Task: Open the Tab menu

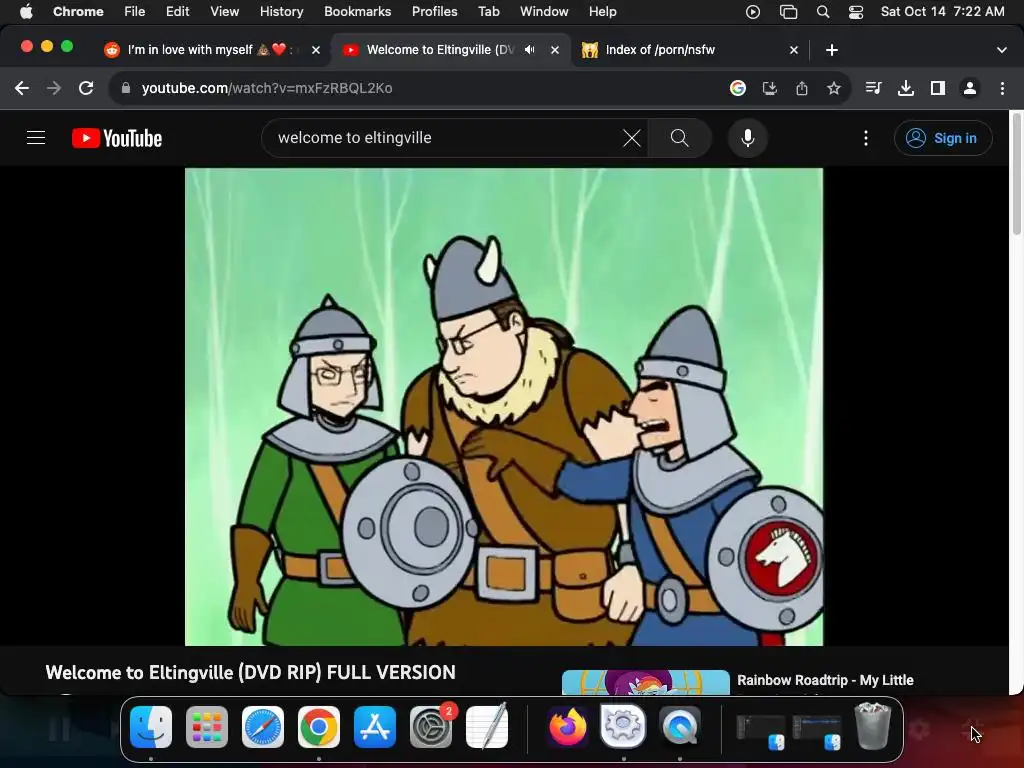Action: pos(488,11)
